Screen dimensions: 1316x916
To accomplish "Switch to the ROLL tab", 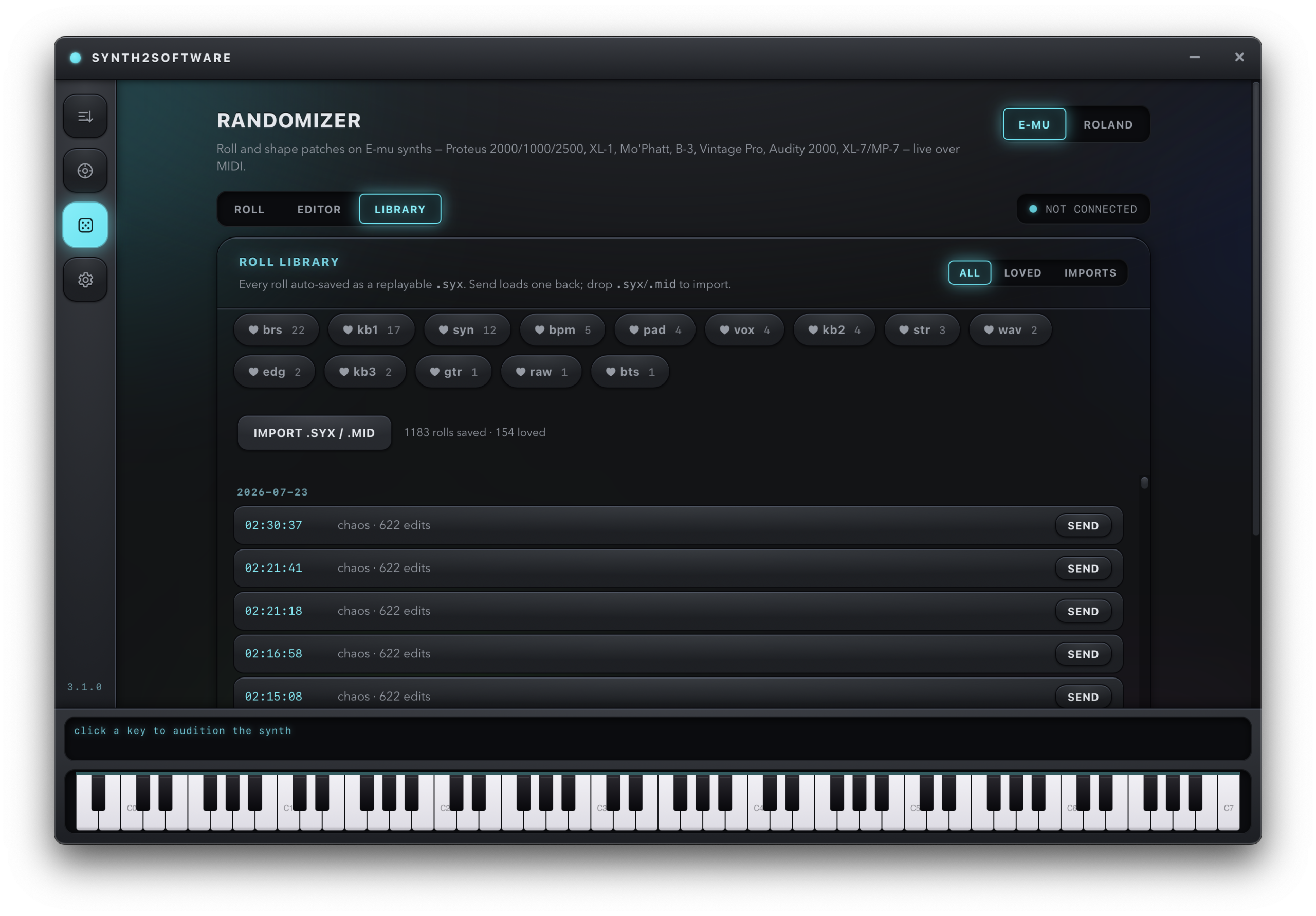I will point(249,209).
